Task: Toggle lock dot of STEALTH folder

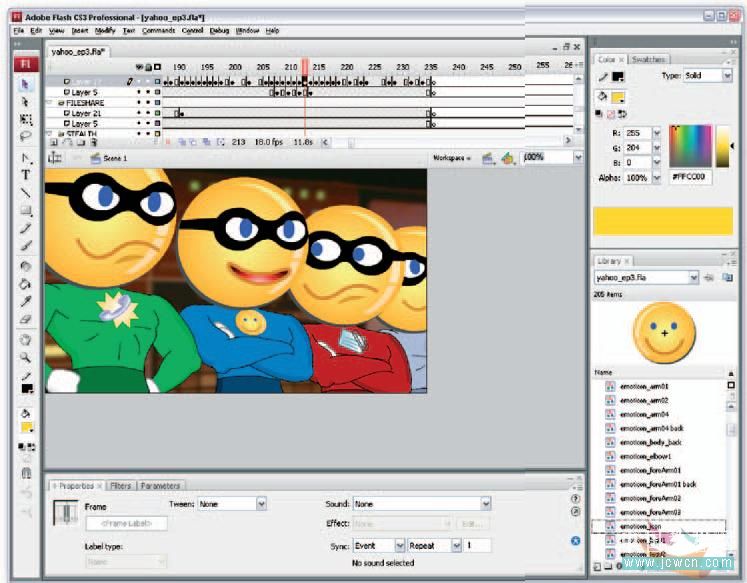Action: (x=148, y=134)
